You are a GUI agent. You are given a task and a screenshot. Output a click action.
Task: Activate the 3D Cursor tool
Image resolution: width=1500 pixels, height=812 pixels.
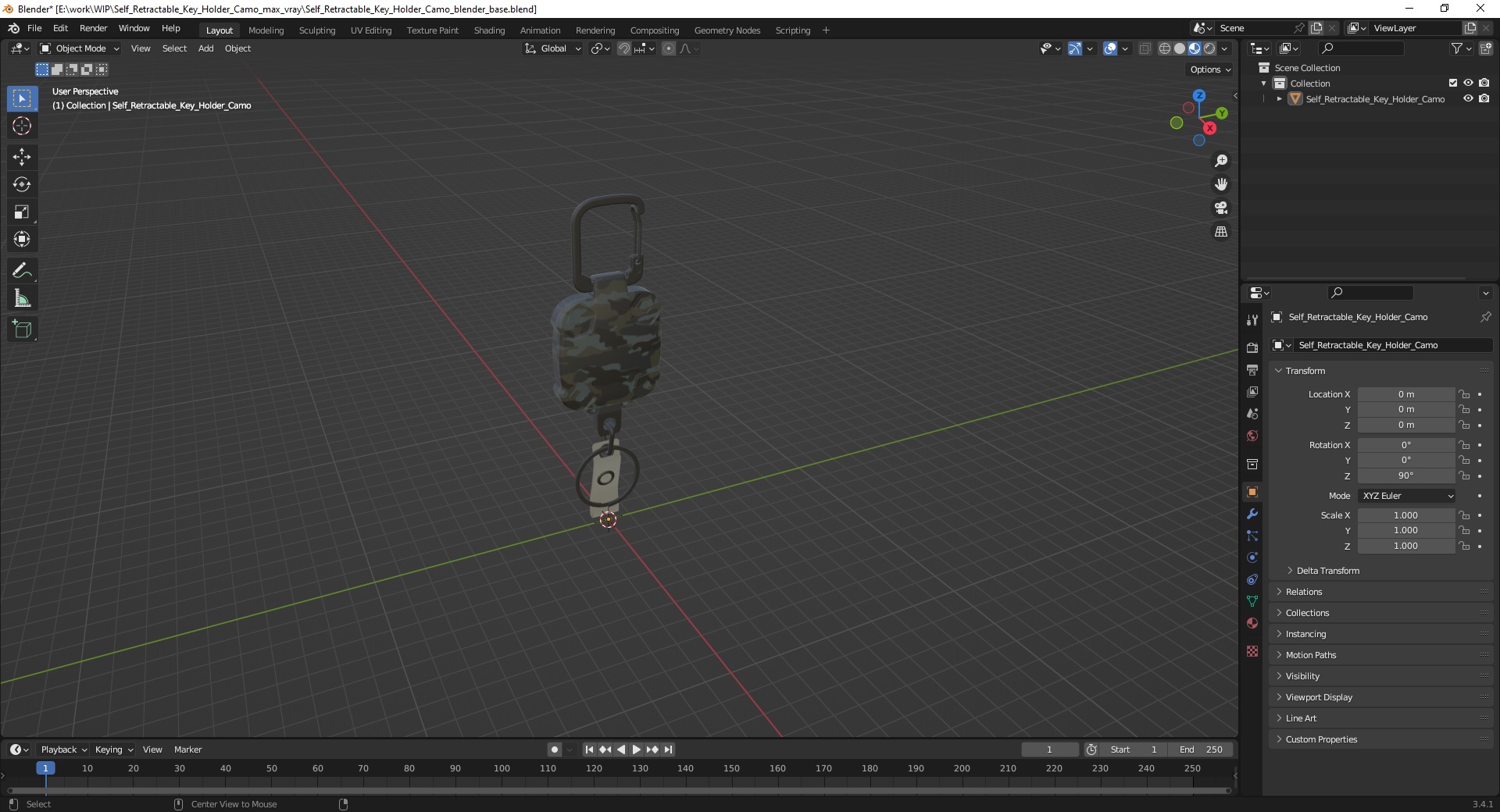click(x=22, y=126)
